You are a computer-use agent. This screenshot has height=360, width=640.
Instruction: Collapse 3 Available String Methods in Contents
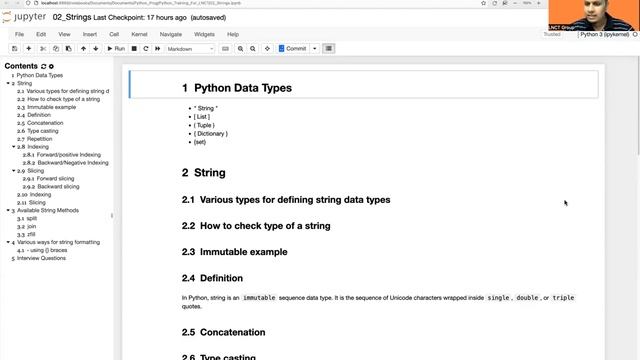point(8,210)
